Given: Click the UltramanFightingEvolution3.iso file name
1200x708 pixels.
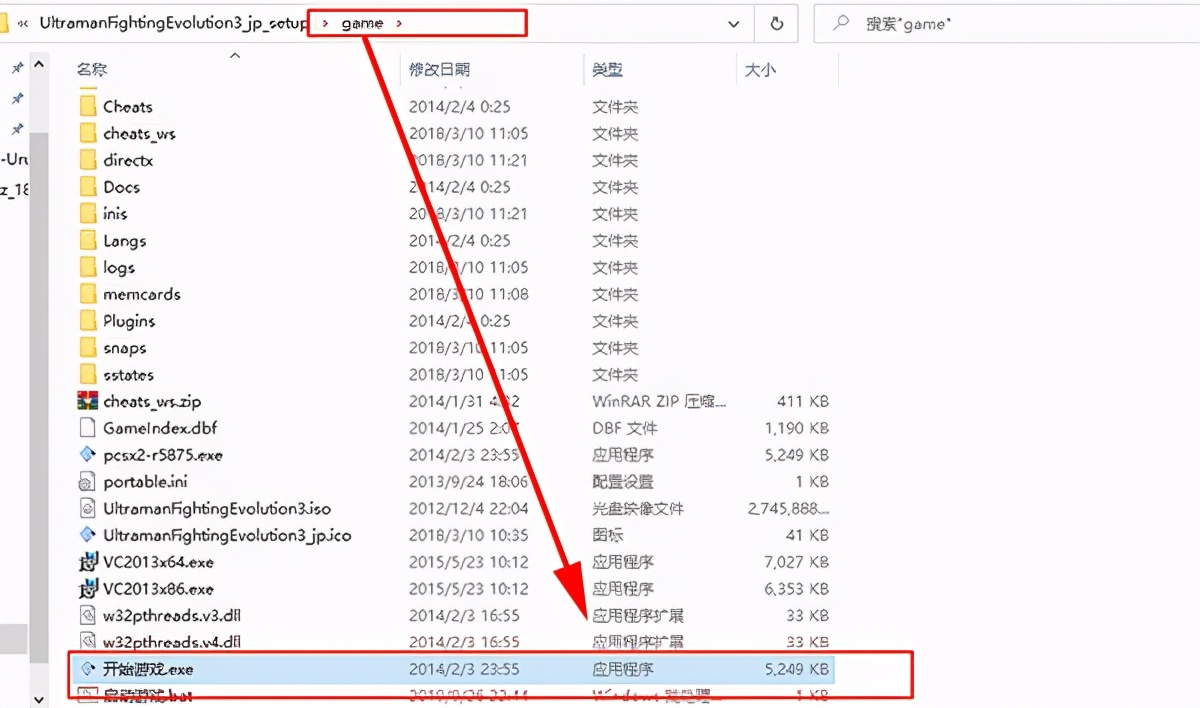Looking at the screenshot, I should point(217,508).
